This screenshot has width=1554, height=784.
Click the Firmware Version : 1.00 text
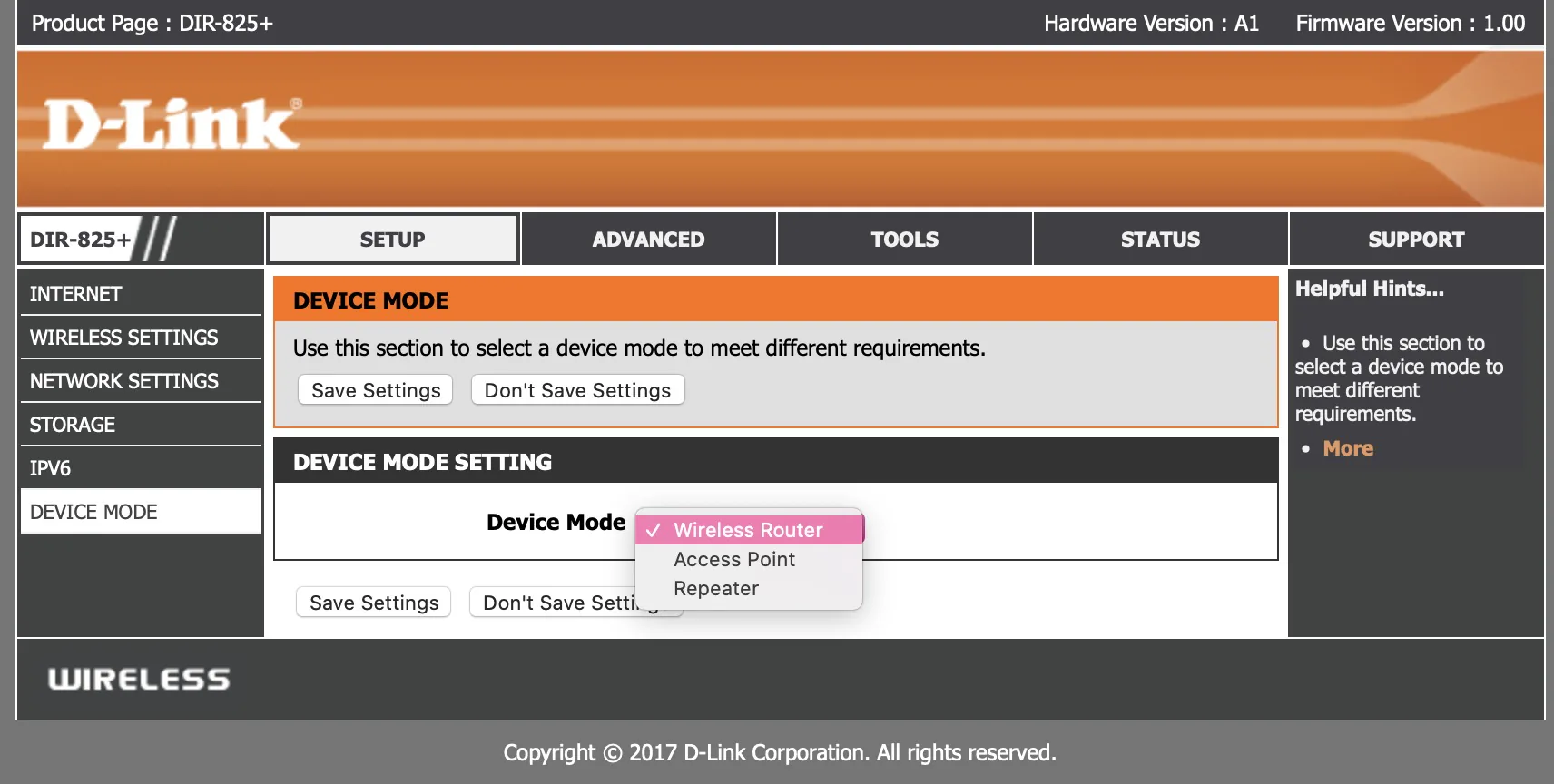[x=1410, y=23]
